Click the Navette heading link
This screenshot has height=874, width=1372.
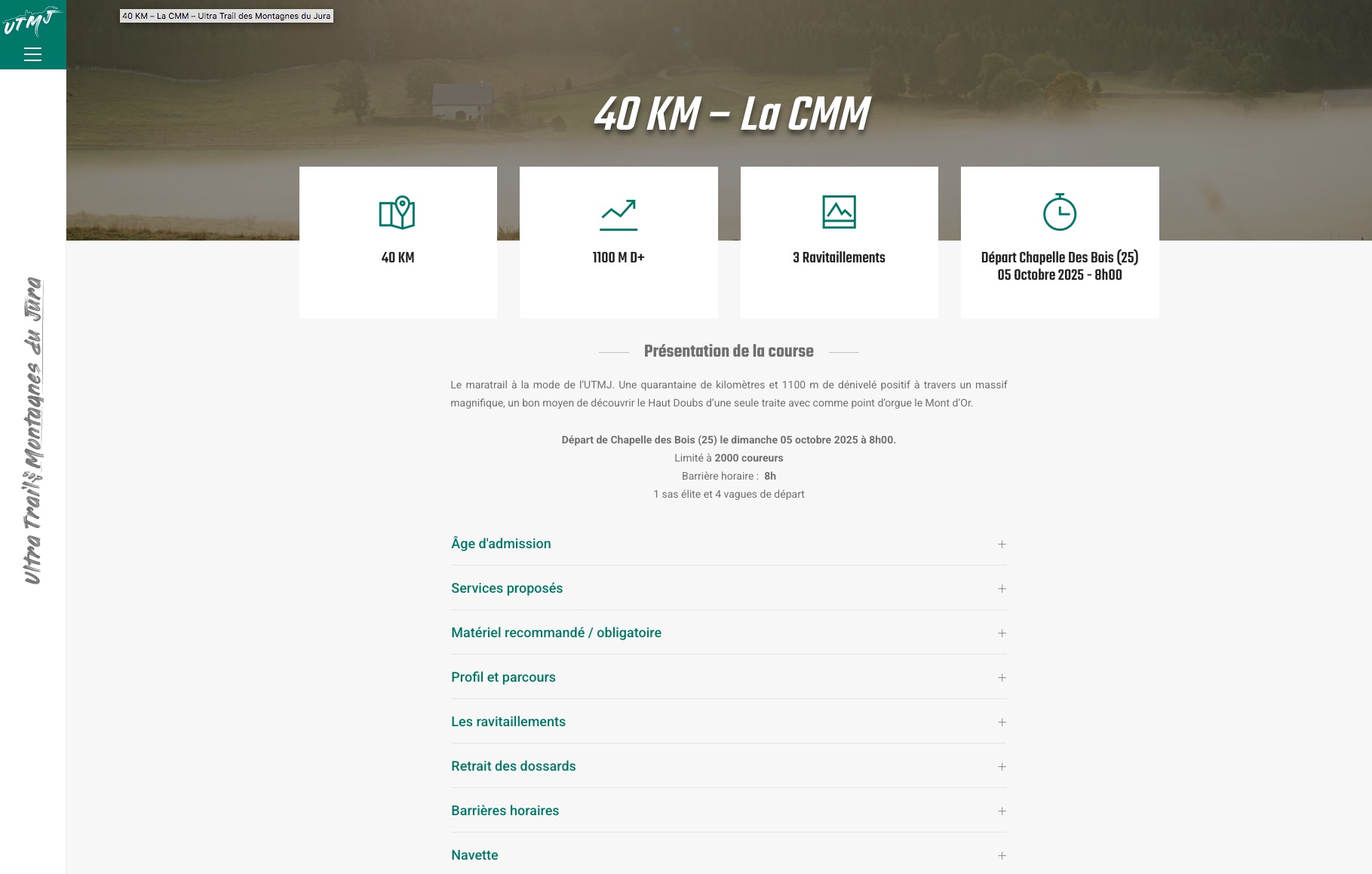[x=474, y=855]
